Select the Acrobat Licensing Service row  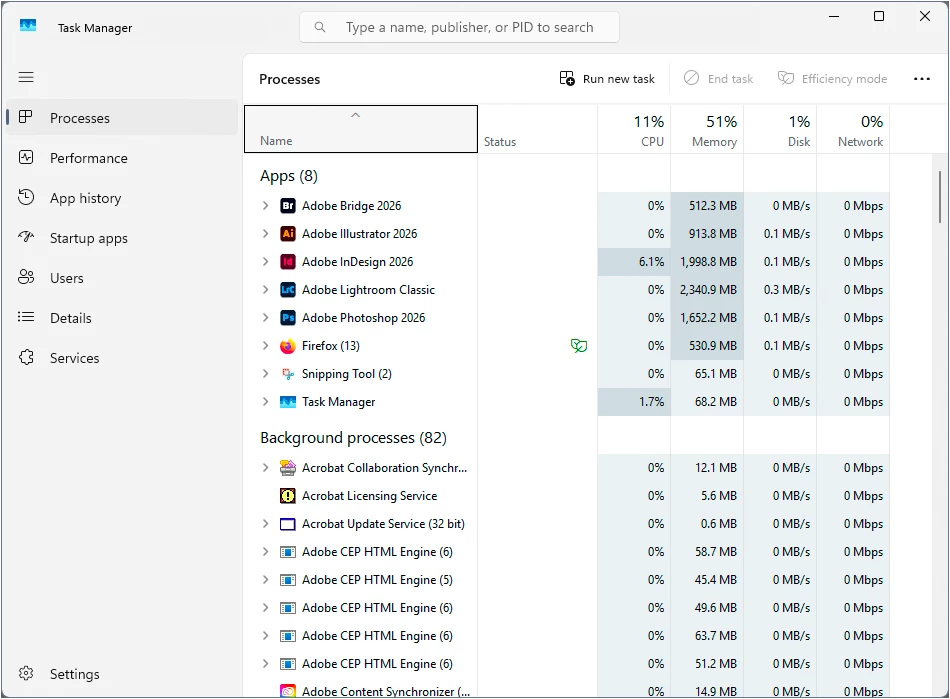click(x=566, y=495)
